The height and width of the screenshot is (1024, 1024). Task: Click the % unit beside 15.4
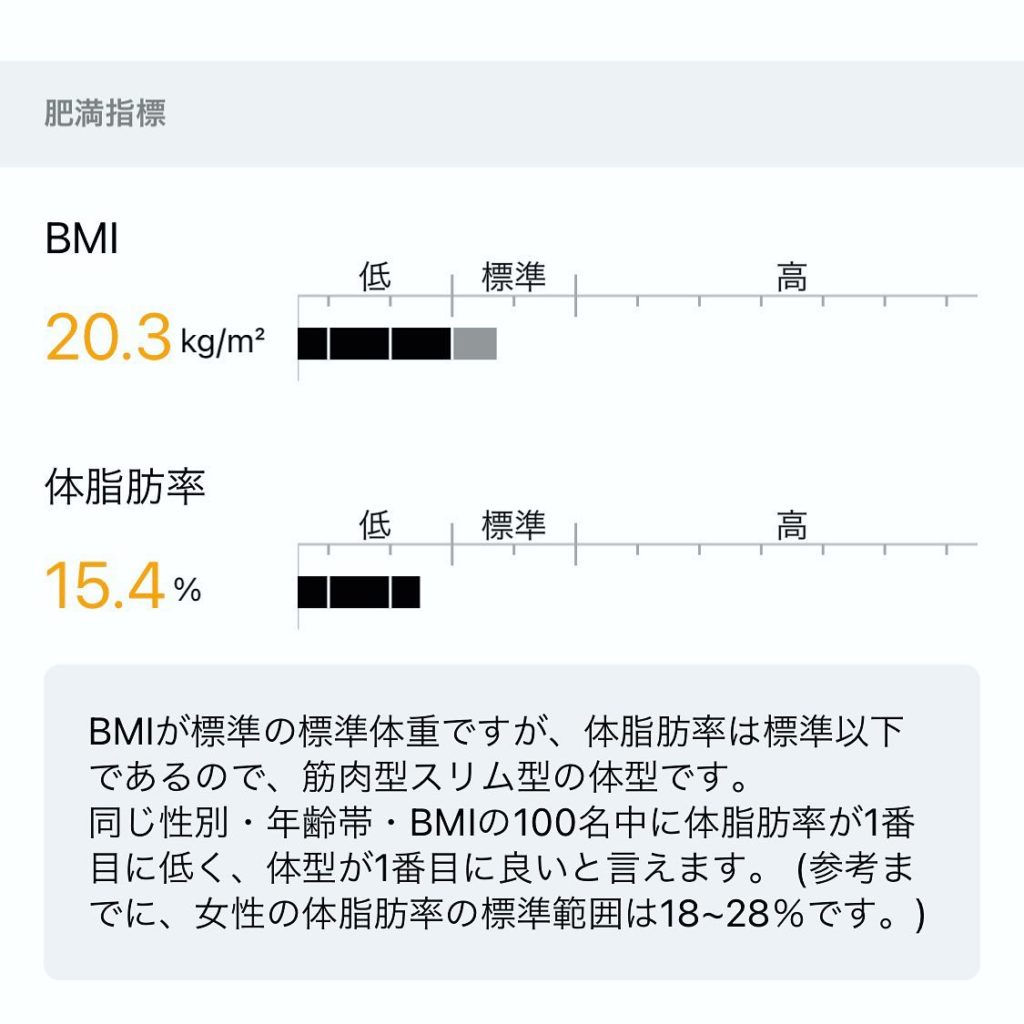[187, 591]
